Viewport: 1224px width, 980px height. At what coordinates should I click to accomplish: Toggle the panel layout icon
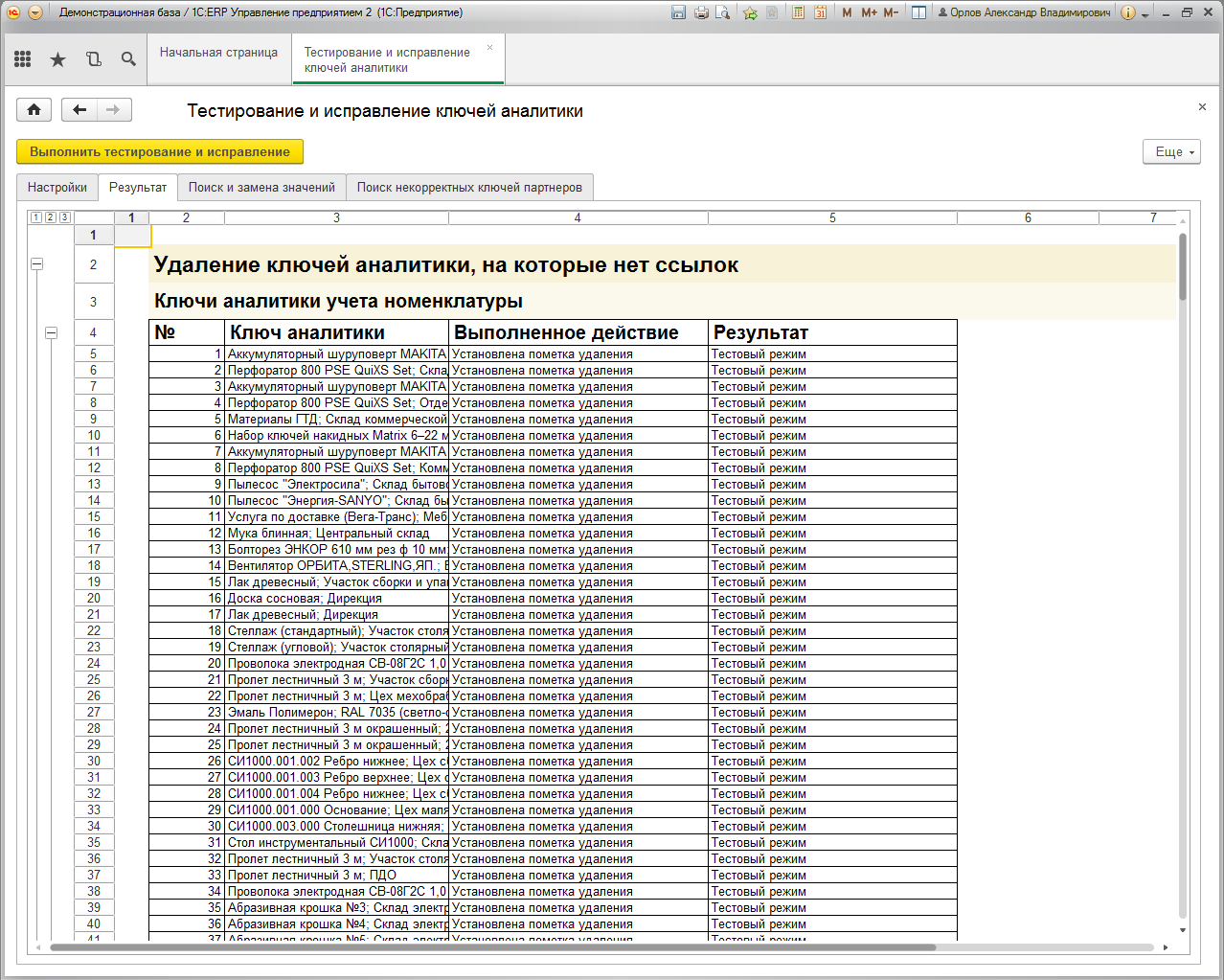(918, 12)
